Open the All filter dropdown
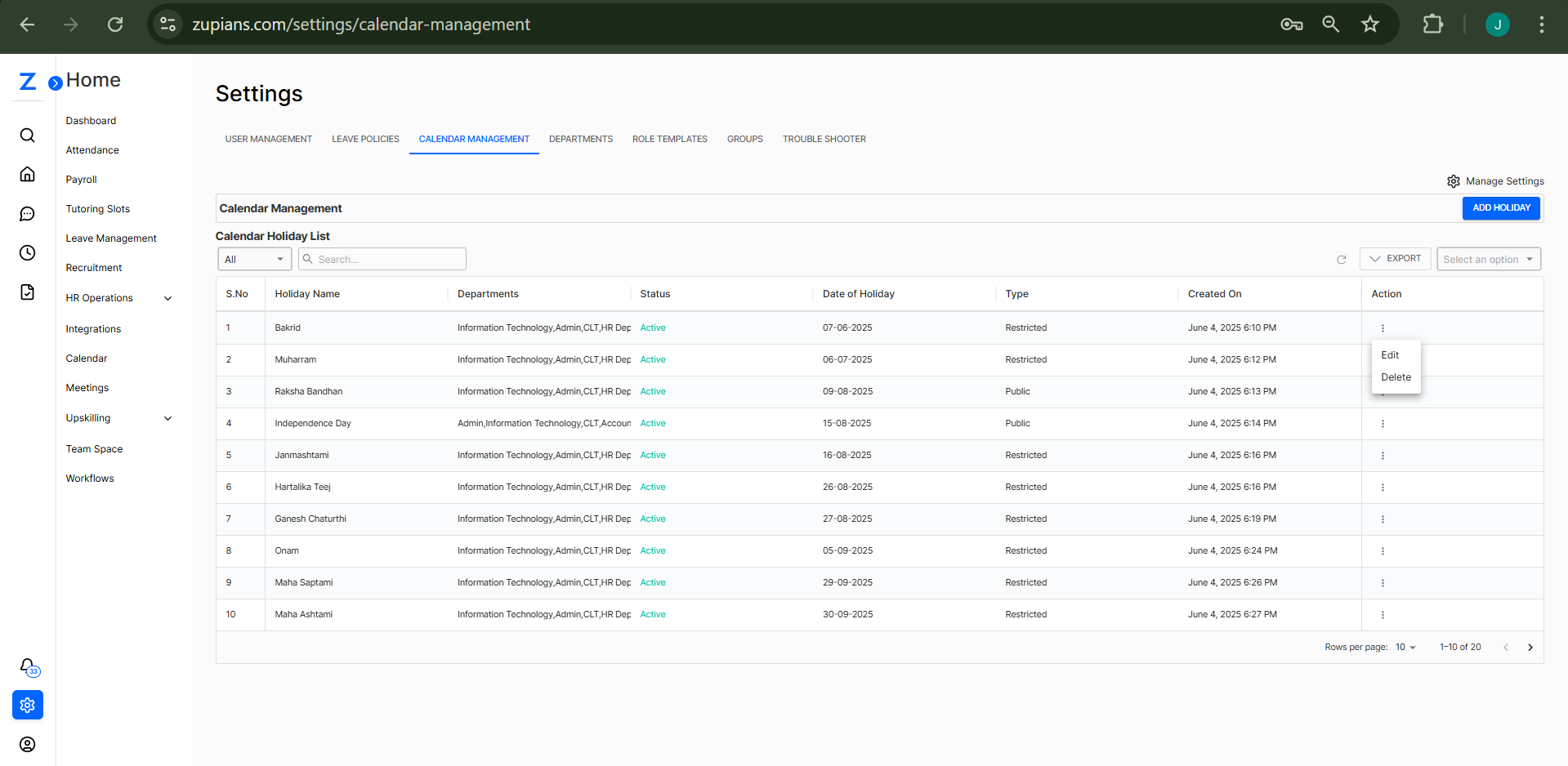The width and height of the screenshot is (1568, 766). pyautogui.click(x=254, y=260)
